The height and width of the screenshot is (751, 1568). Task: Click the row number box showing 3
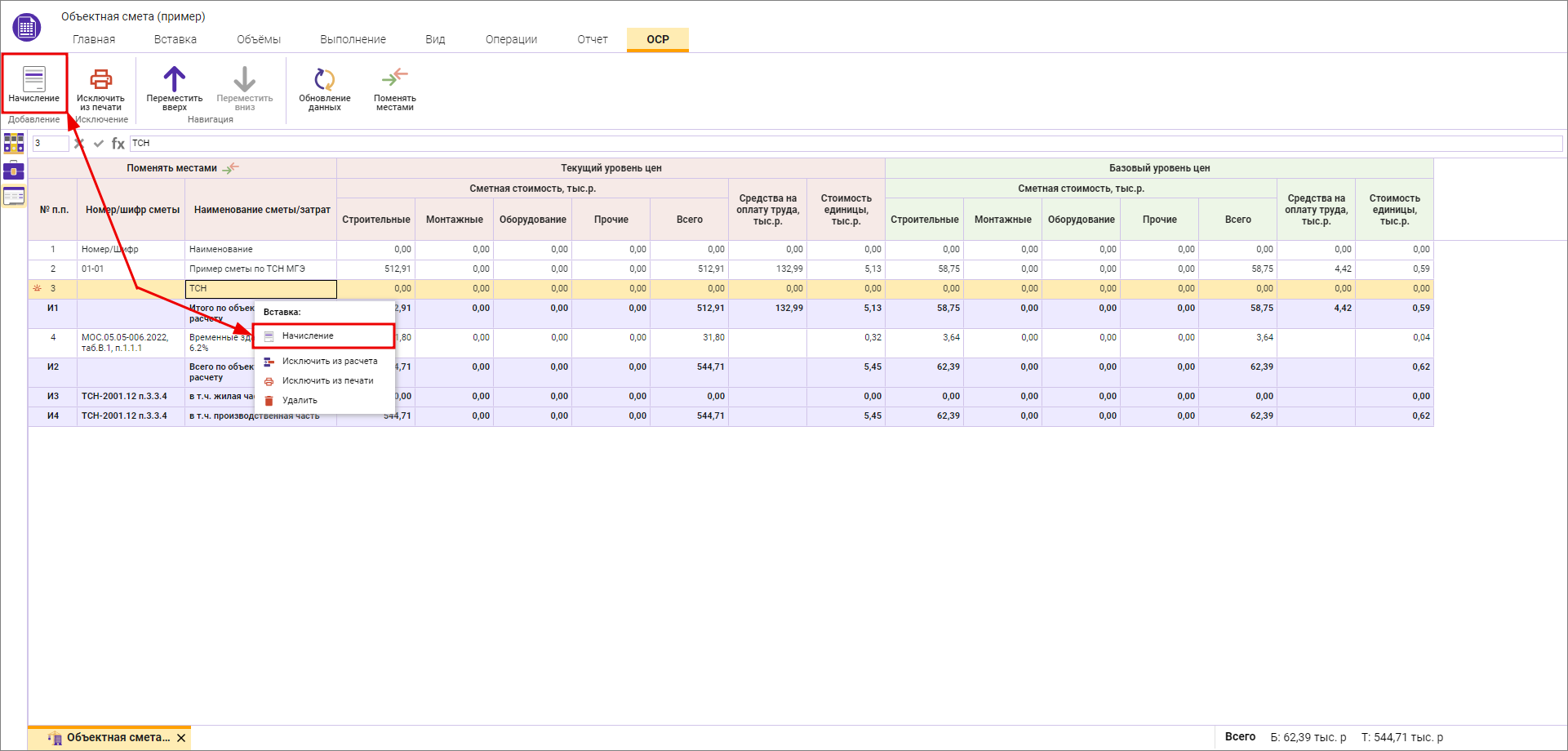coord(50,144)
